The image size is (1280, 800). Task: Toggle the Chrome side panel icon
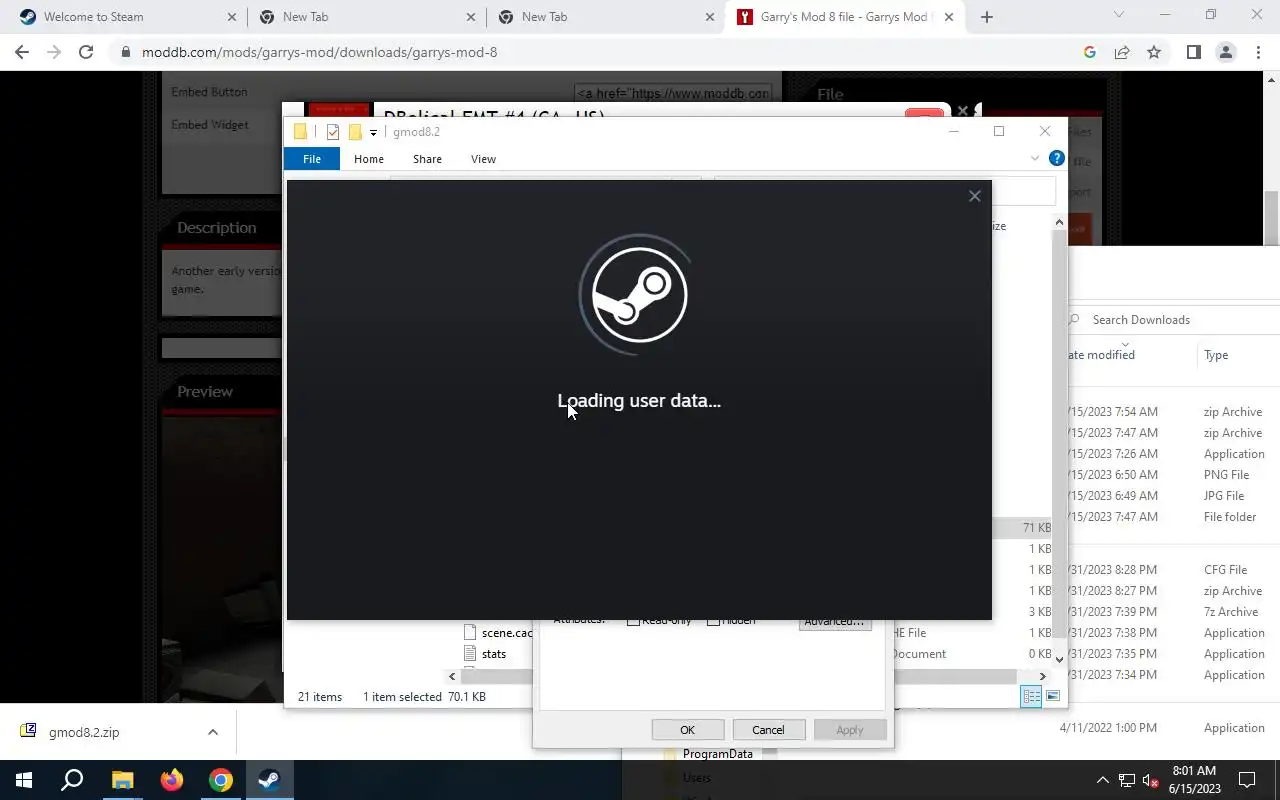[1193, 52]
